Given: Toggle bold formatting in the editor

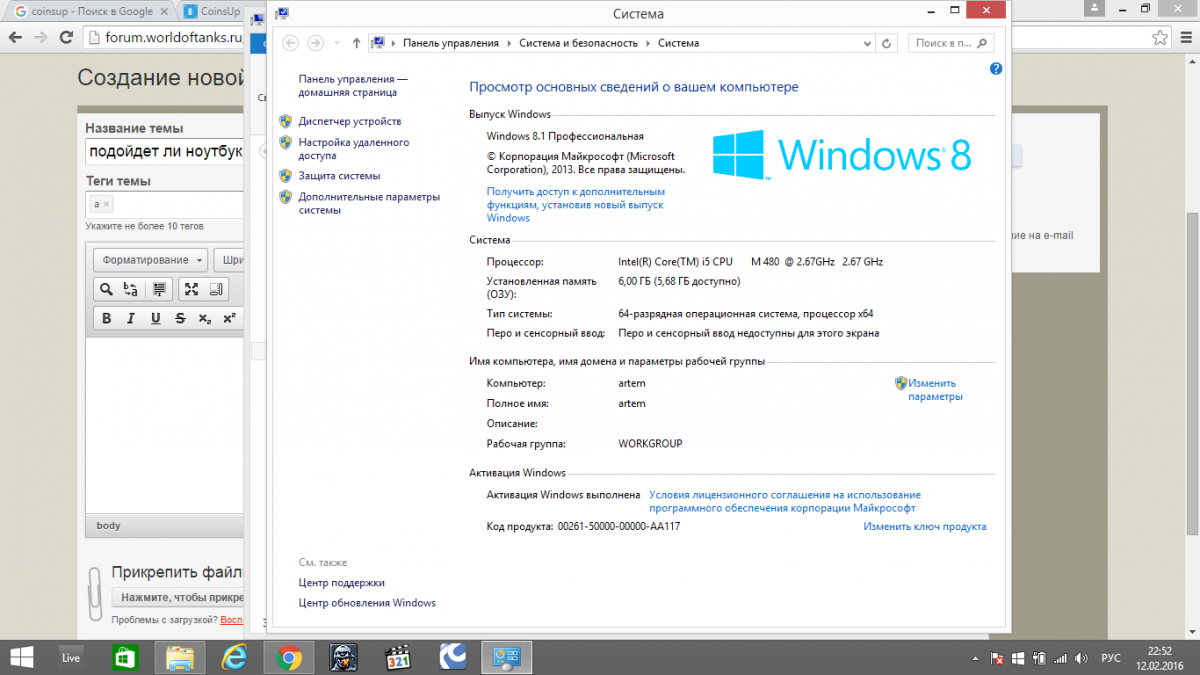Looking at the screenshot, I should 106,319.
